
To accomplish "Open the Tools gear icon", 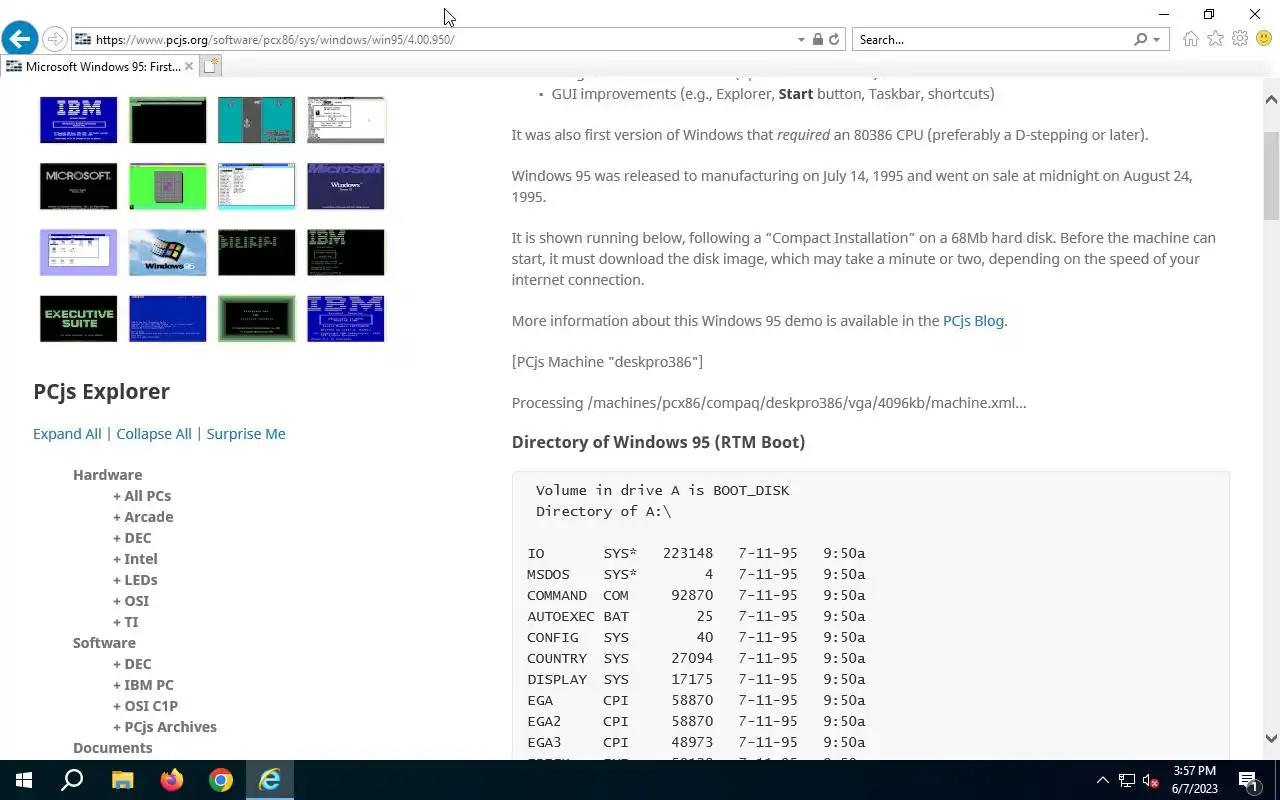I will tap(1240, 39).
